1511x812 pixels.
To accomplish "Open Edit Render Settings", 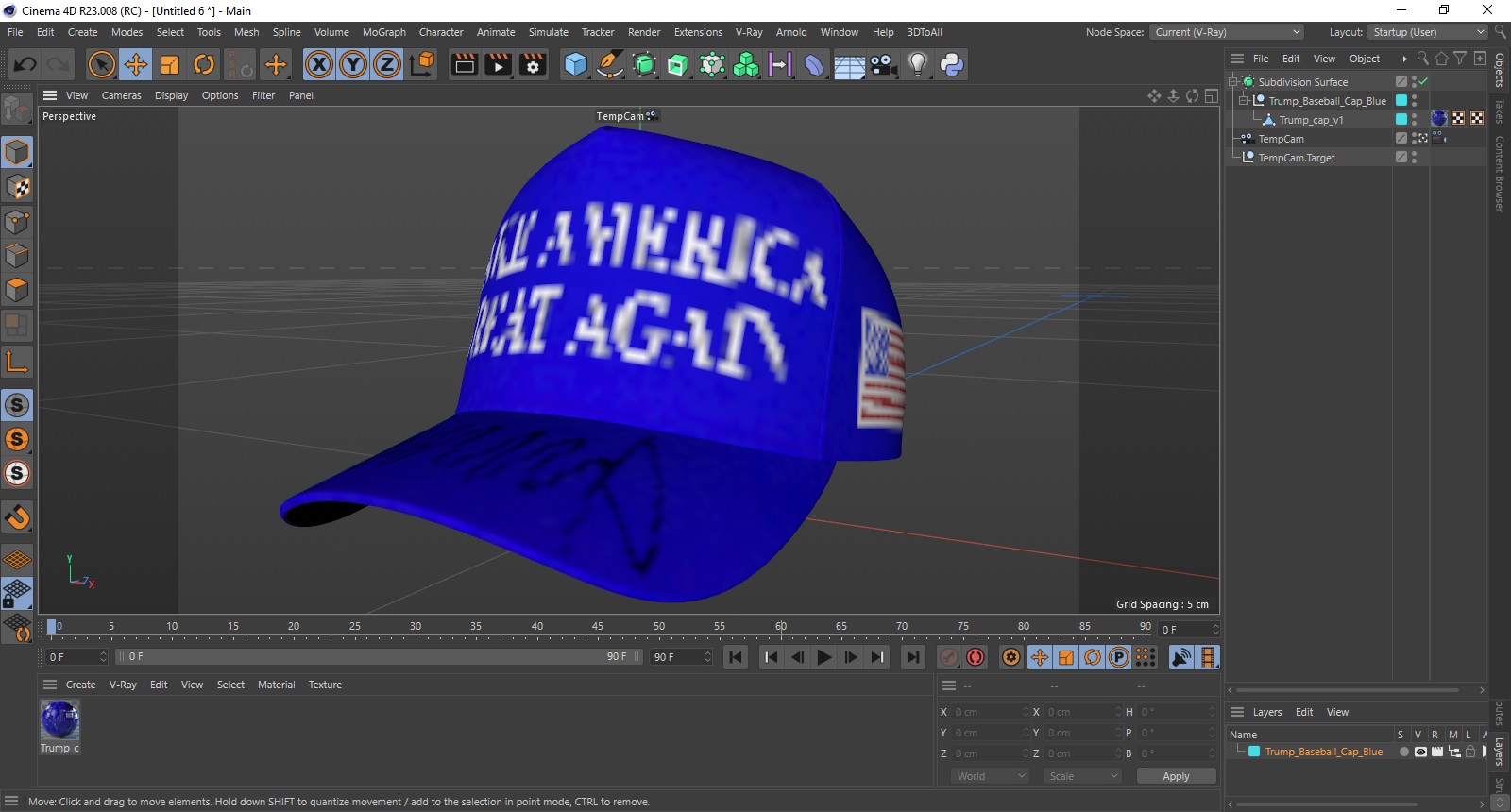I will (x=534, y=64).
